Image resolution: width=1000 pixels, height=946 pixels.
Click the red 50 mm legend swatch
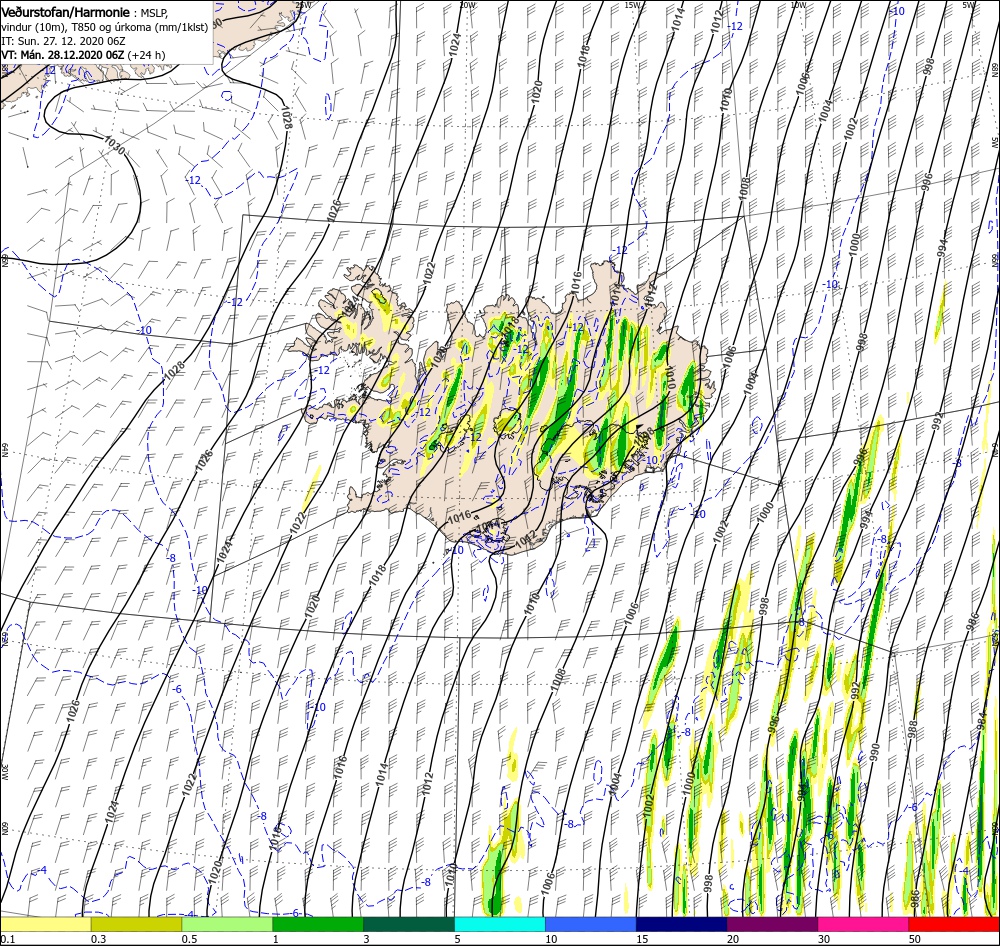click(954, 924)
